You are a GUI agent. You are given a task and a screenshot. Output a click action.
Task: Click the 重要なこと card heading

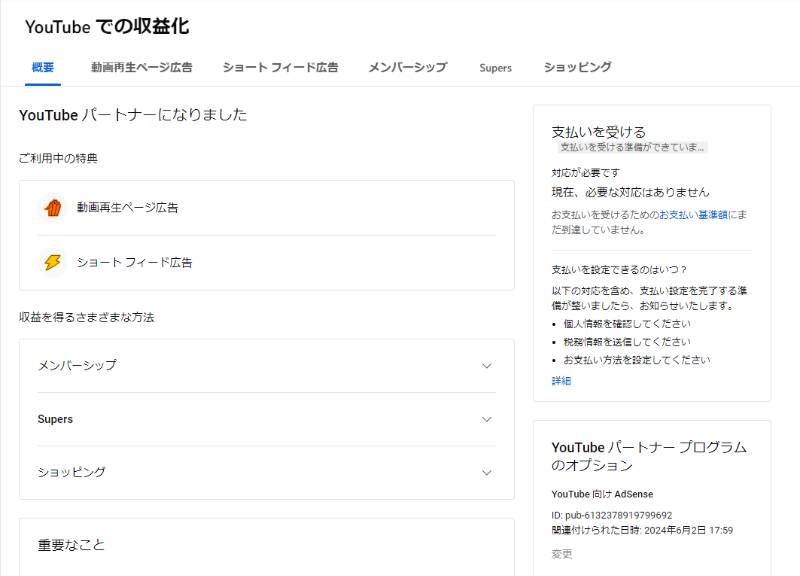click(71, 545)
